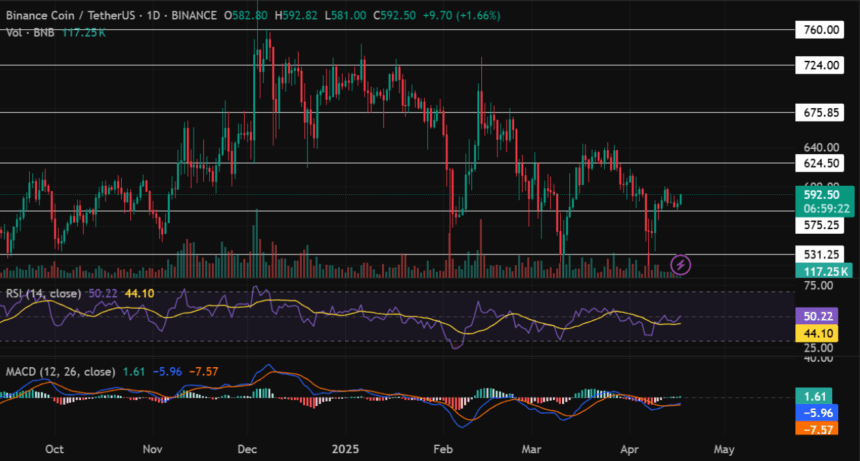Click the Oct label on time axis
Image resolution: width=860 pixels, height=461 pixels.
coord(54,449)
